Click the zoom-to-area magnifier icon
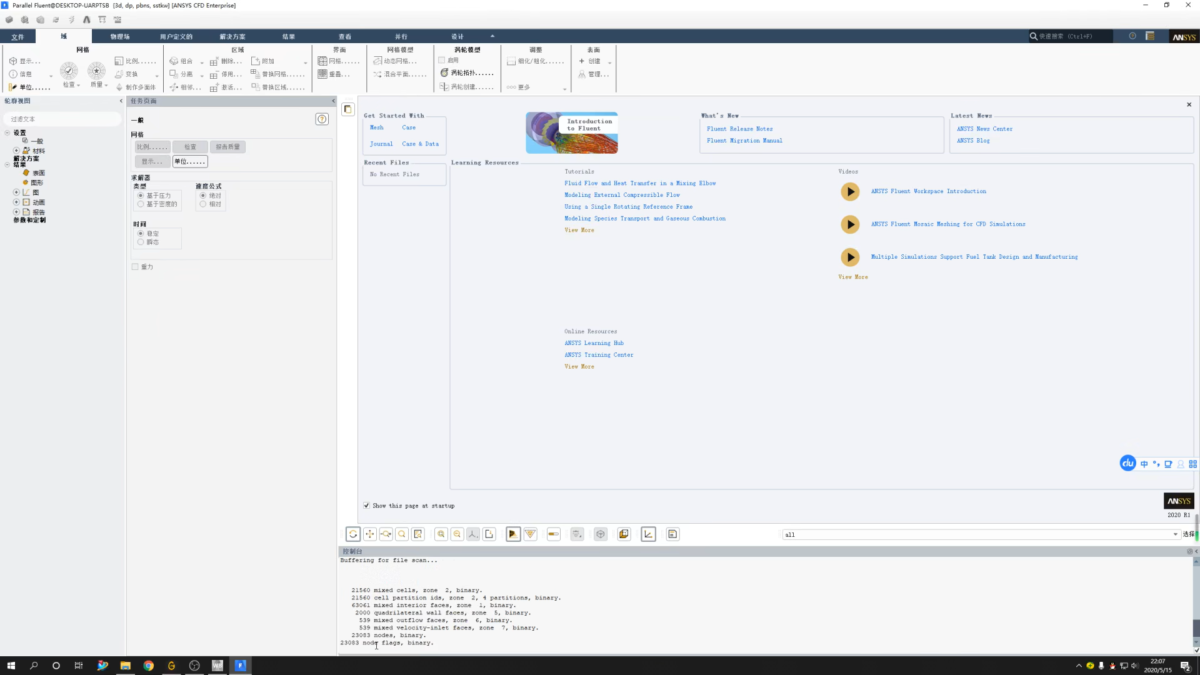This screenshot has width=1200, height=675. point(401,534)
